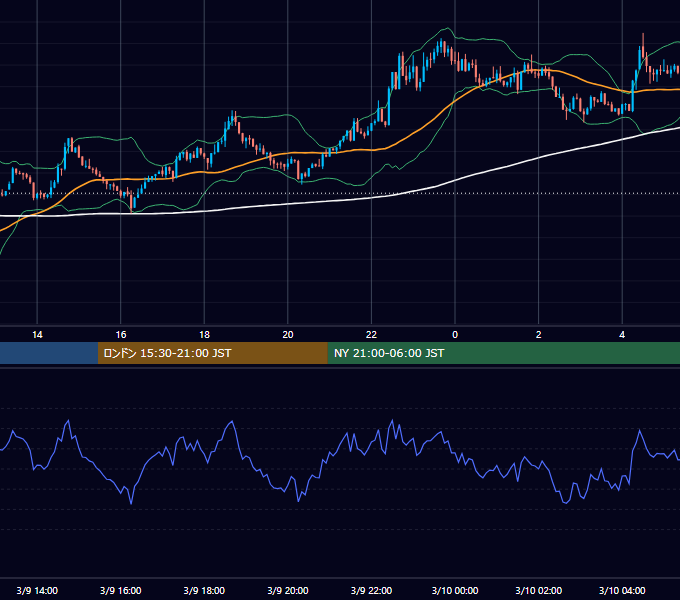Screen dimensions: 680x600
Task: Click the '2' hour label on price chart axis
Action: (539, 335)
